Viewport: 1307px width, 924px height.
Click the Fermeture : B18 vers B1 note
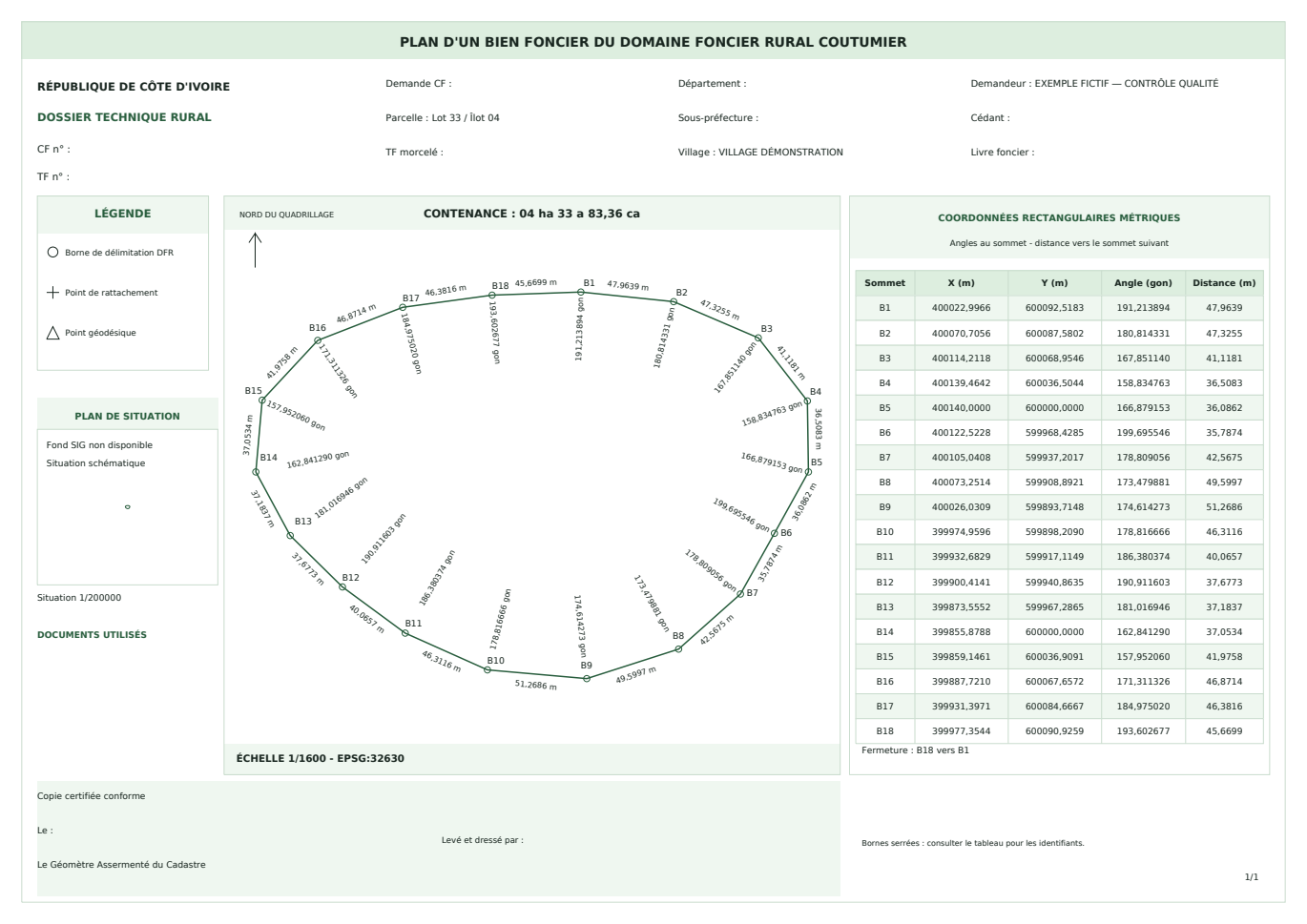tap(915, 750)
